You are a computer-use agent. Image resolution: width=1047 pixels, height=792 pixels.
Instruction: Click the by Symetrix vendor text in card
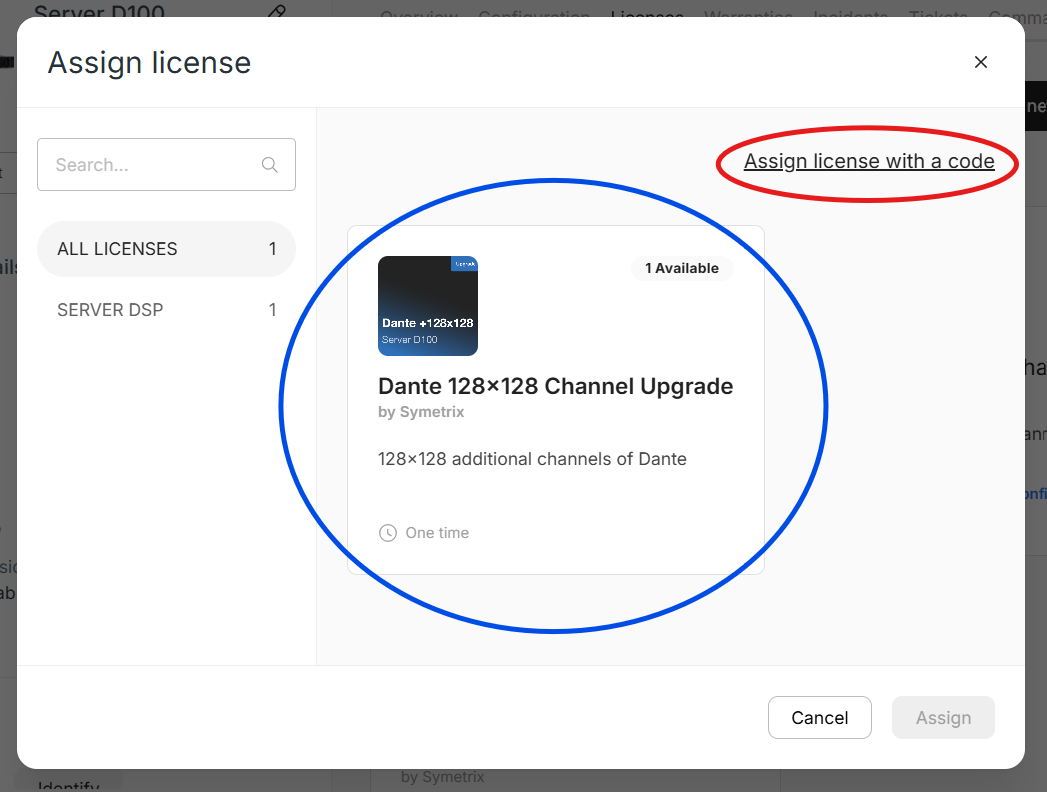(x=421, y=412)
